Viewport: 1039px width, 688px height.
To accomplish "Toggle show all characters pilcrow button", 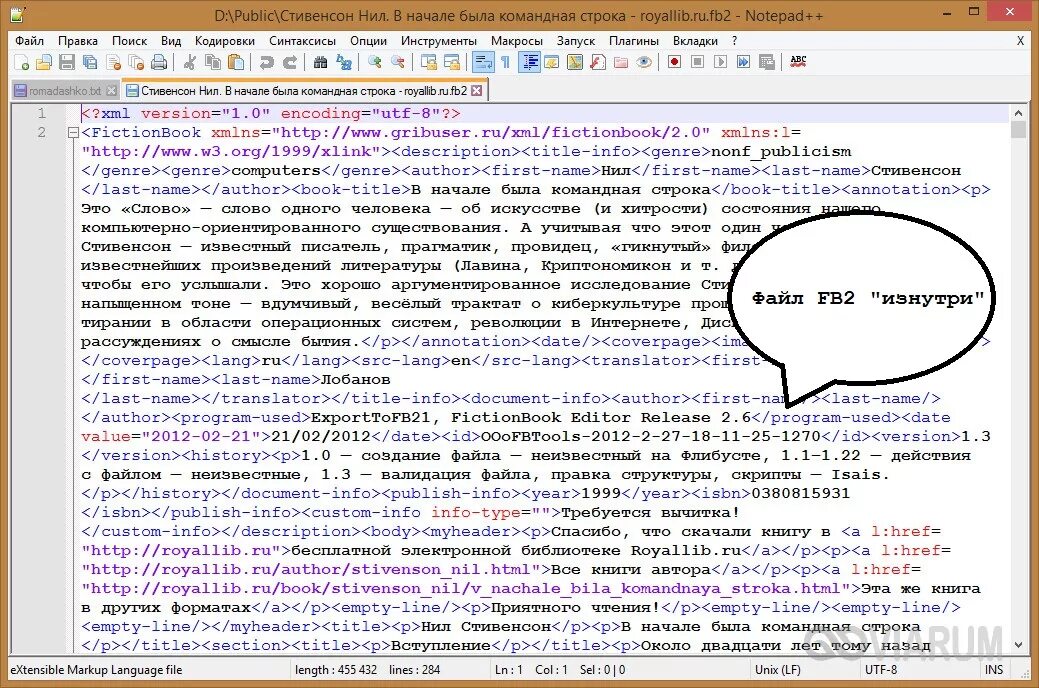I will tap(506, 62).
